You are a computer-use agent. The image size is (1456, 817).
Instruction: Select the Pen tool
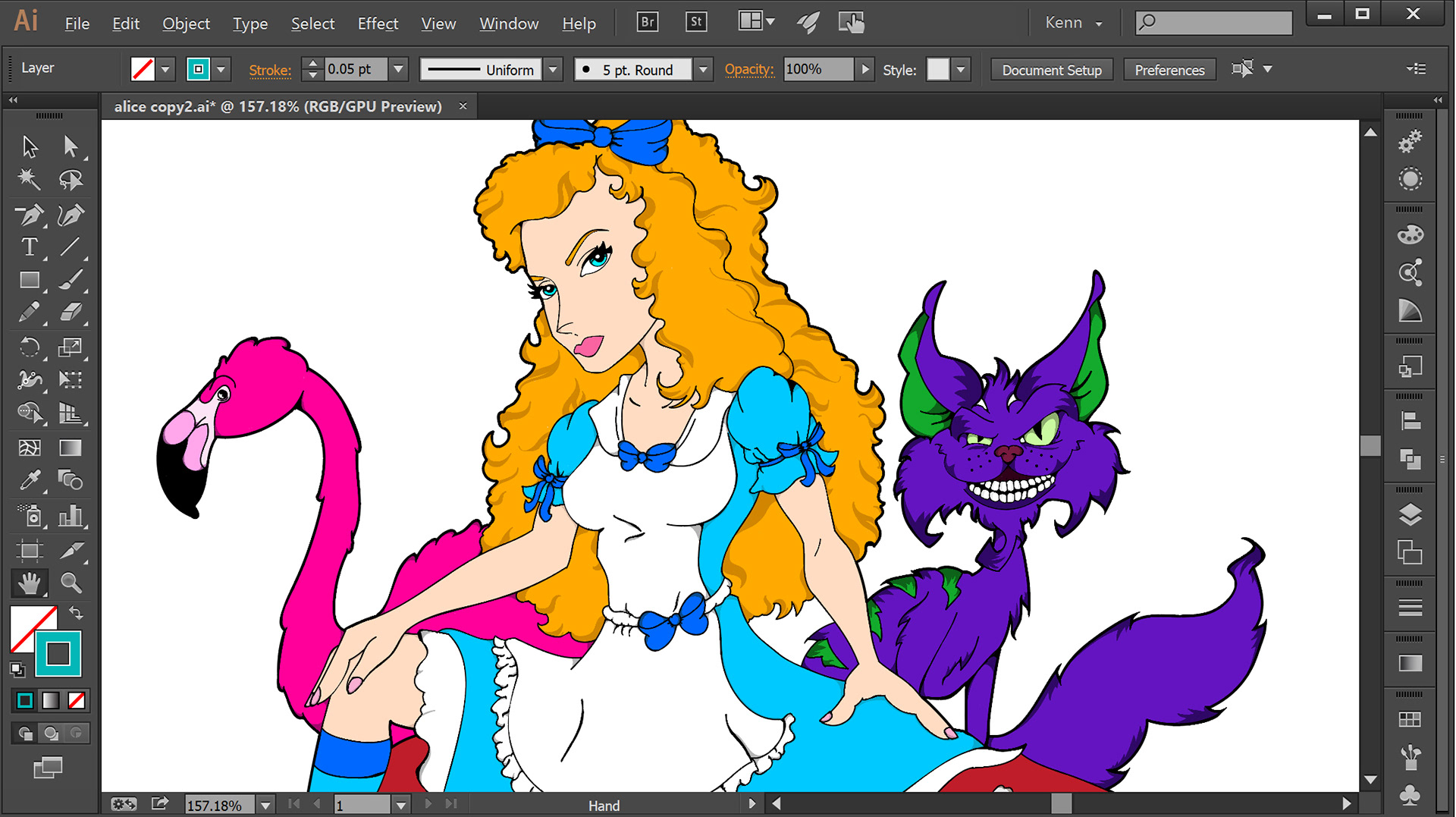click(30, 215)
